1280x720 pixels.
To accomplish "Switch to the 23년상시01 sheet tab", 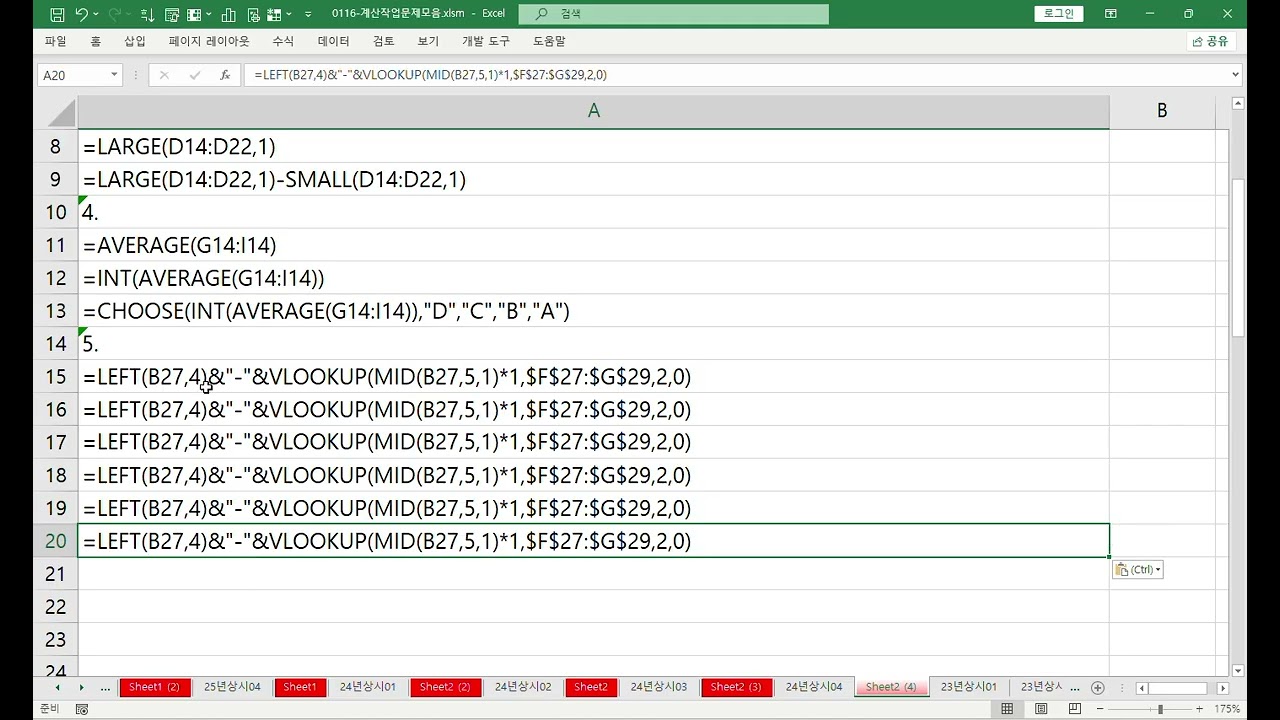I will [x=968, y=687].
